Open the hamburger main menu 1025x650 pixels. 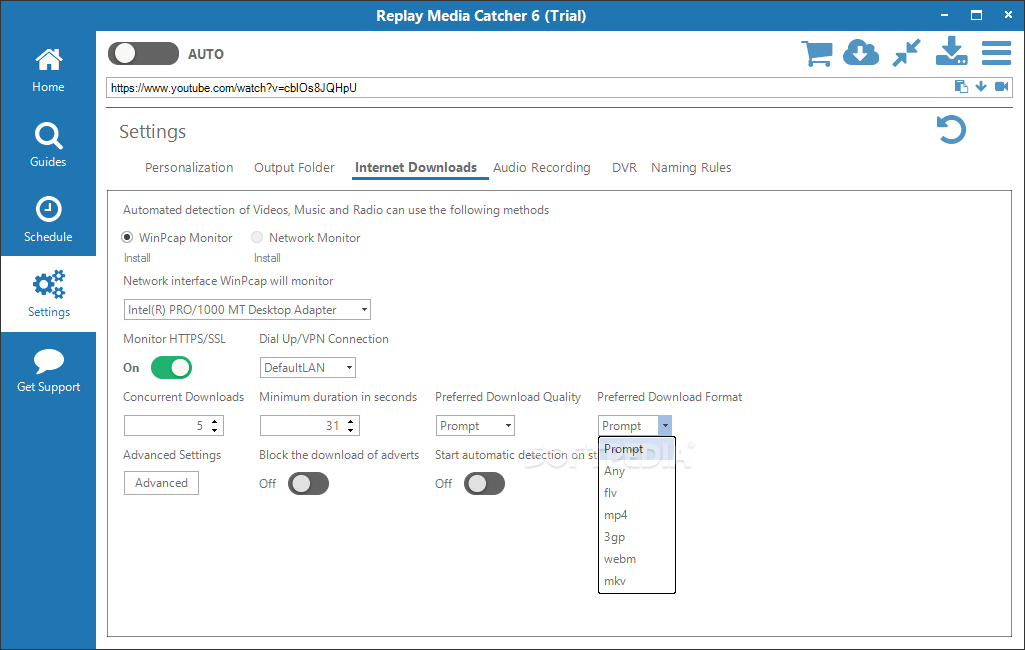tap(996, 53)
